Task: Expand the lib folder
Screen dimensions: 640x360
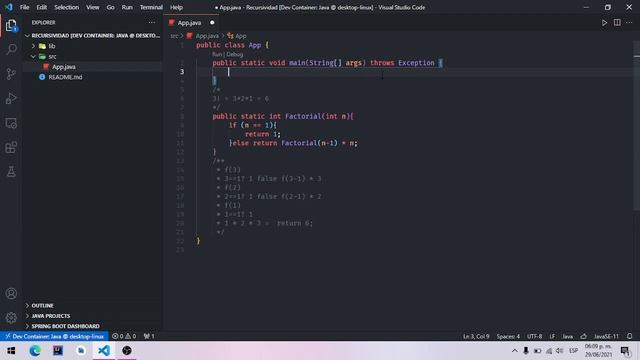Action: (33, 46)
